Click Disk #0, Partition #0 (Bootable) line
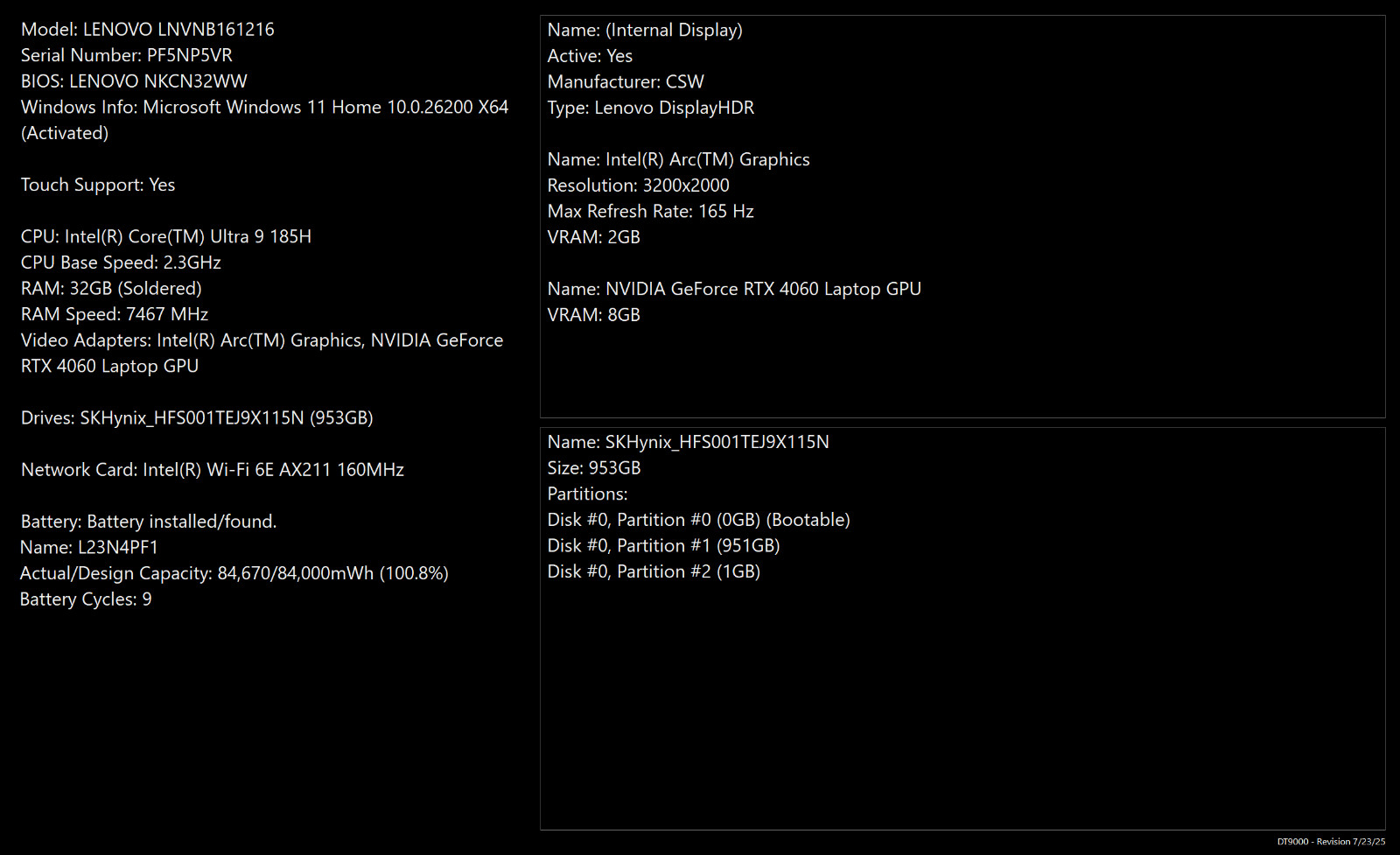This screenshot has height=855, width=1400. click(x=699, y=520)
